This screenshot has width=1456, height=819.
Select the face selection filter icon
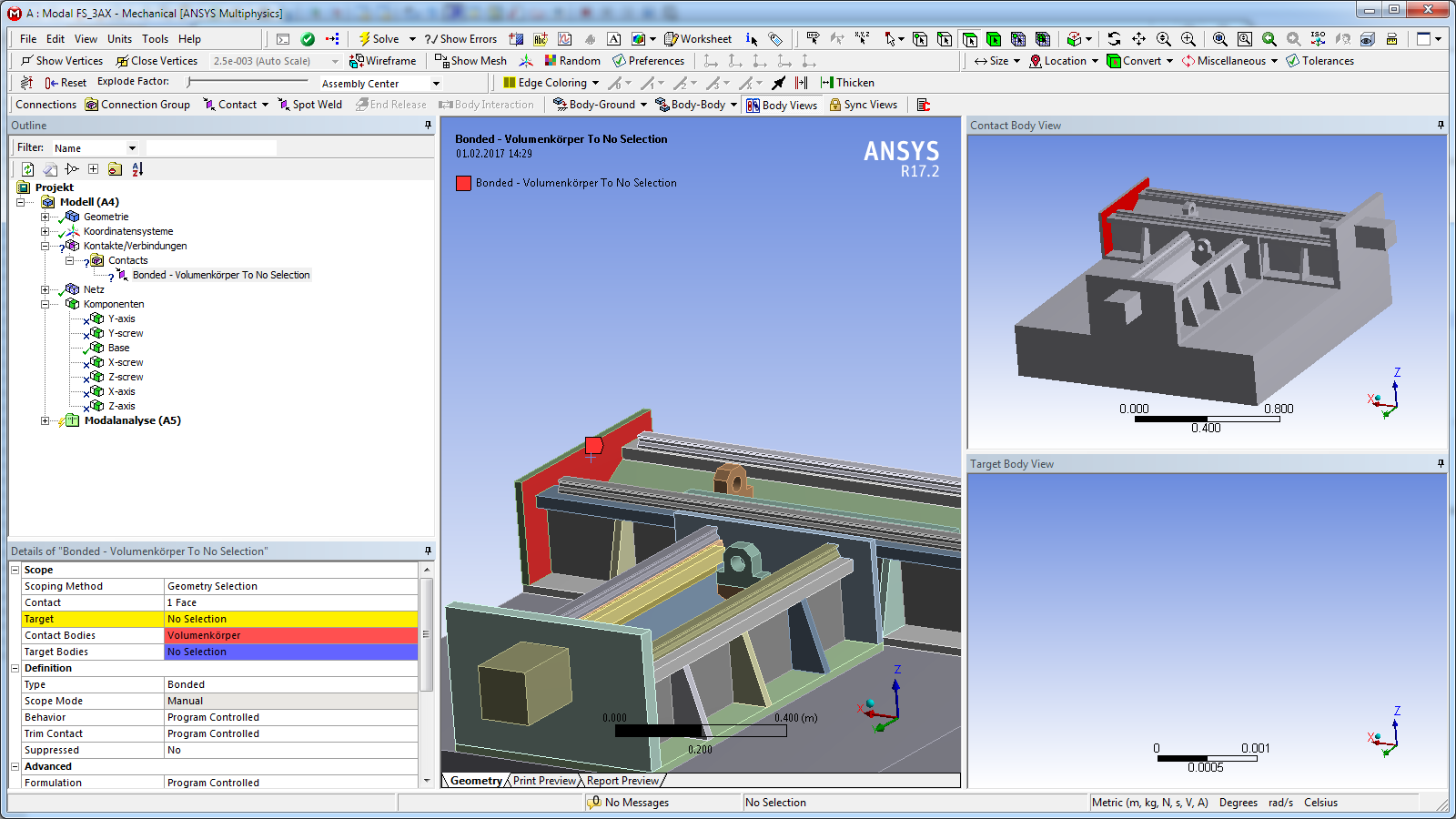click(969, 39)
